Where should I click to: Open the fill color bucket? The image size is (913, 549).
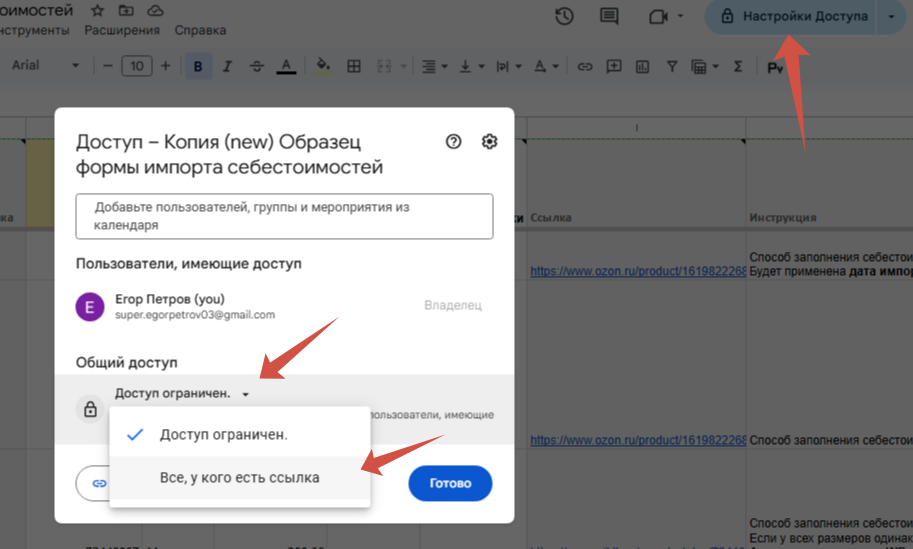[x=323, y=66]
